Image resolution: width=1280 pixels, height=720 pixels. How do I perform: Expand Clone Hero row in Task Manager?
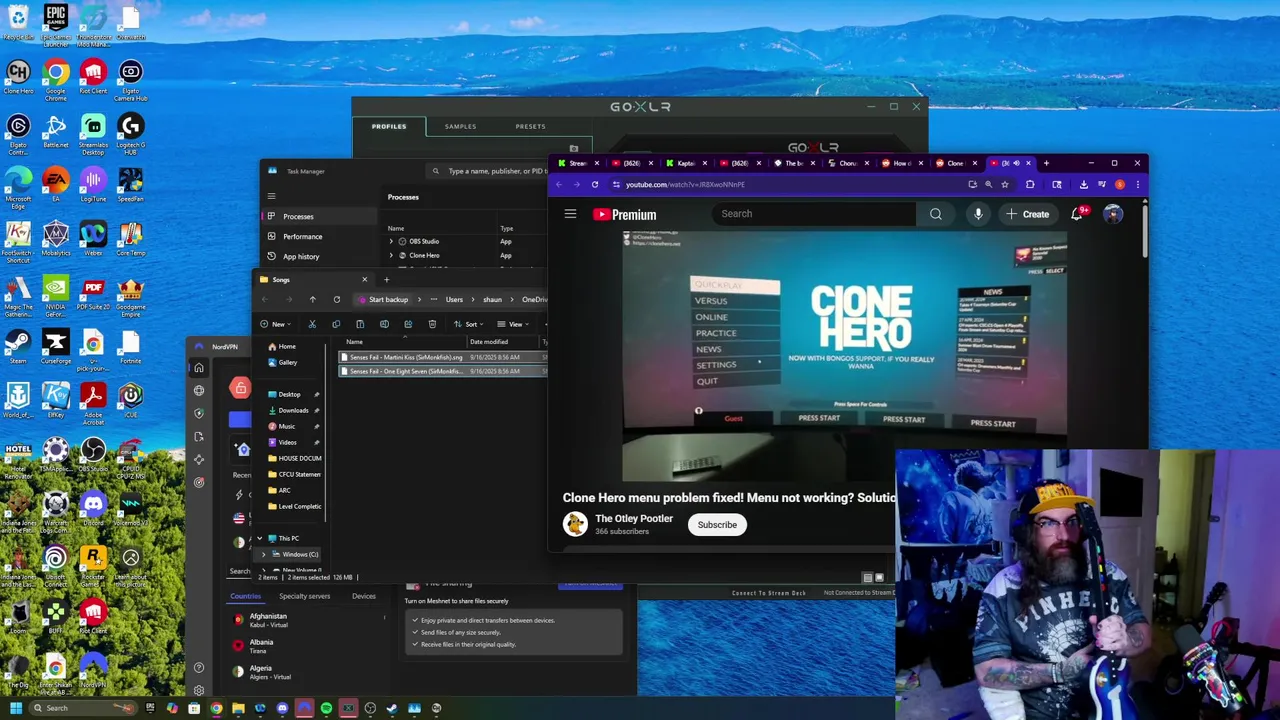click(x=391, y=255)
